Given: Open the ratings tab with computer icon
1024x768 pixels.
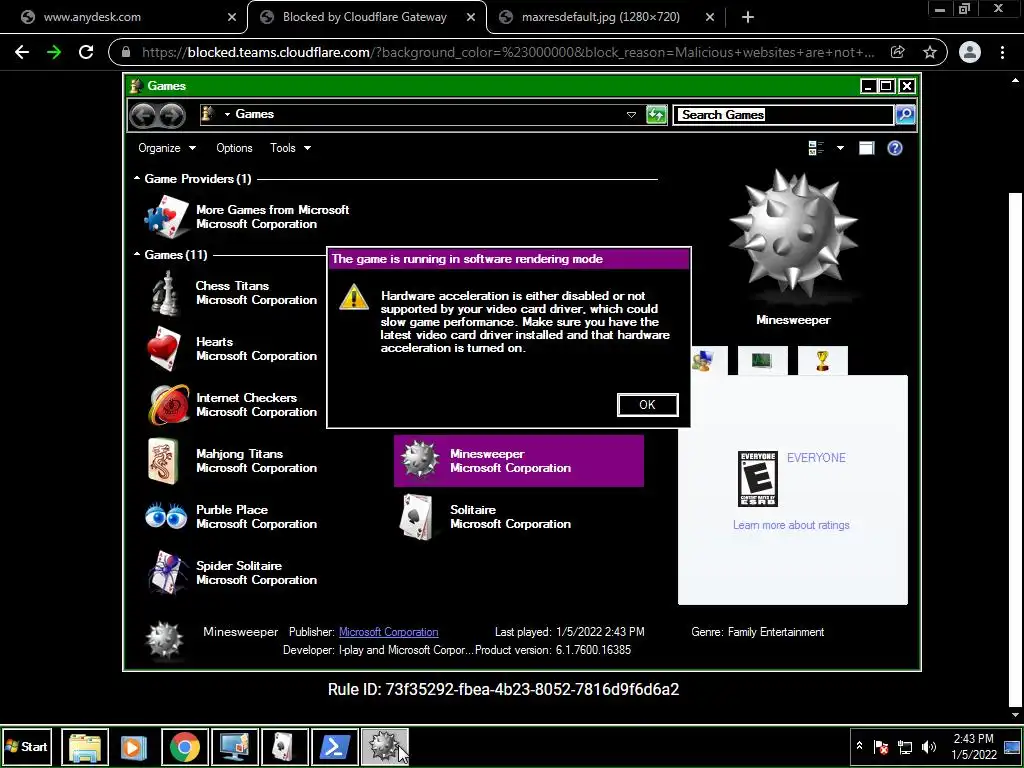Looking at the screenshot, I should (704, 360).
